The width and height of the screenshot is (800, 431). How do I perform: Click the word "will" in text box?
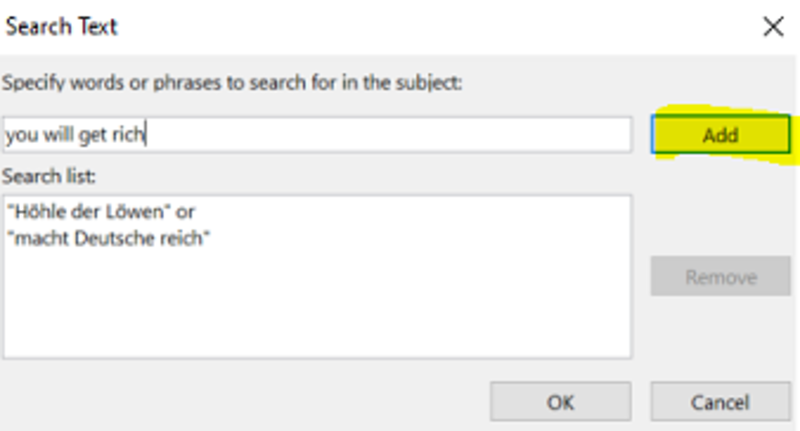(x=58, y=135)
